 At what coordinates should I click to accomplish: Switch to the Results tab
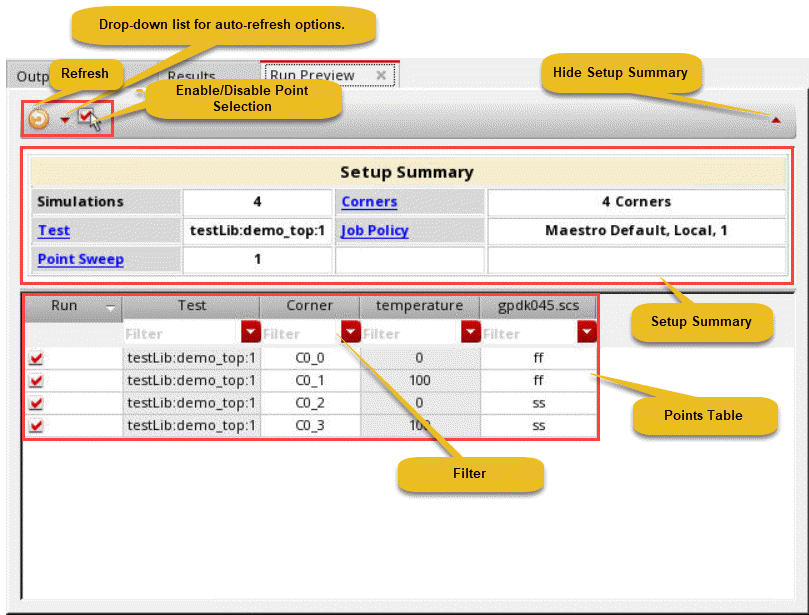point(191,76)
